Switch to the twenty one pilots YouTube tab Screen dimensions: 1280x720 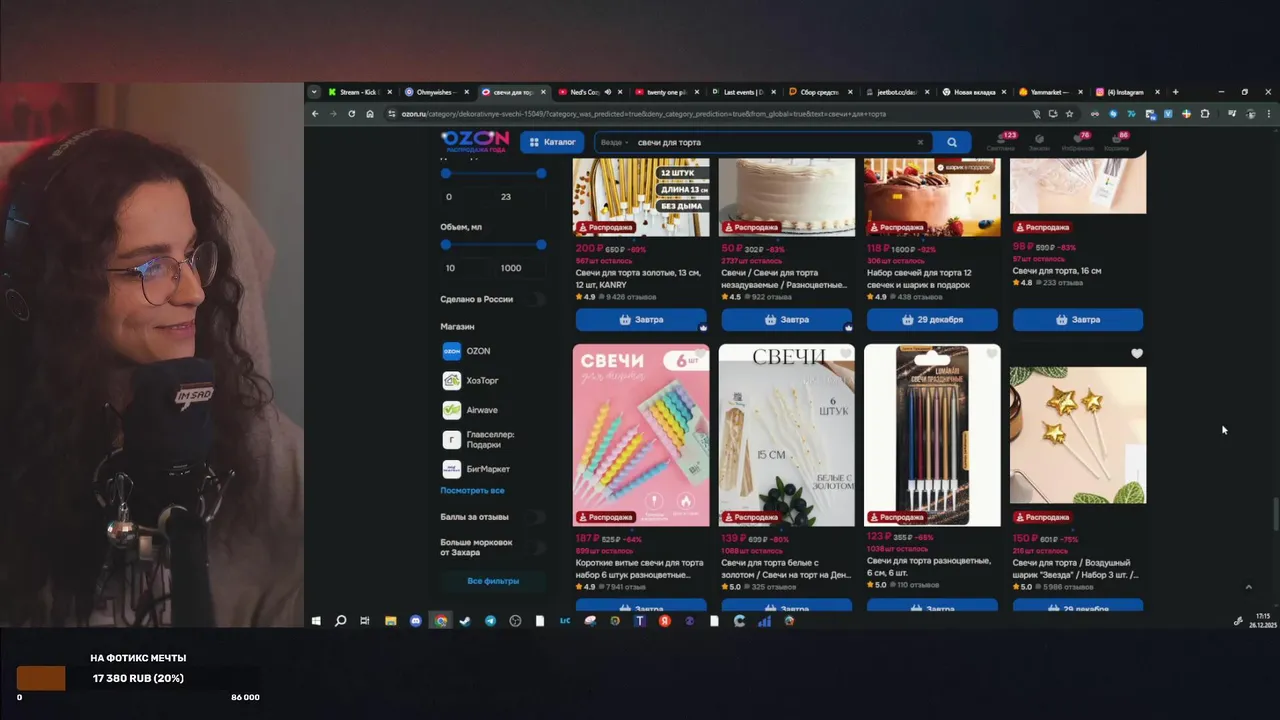pyautogui.click(x=669, y=92)
